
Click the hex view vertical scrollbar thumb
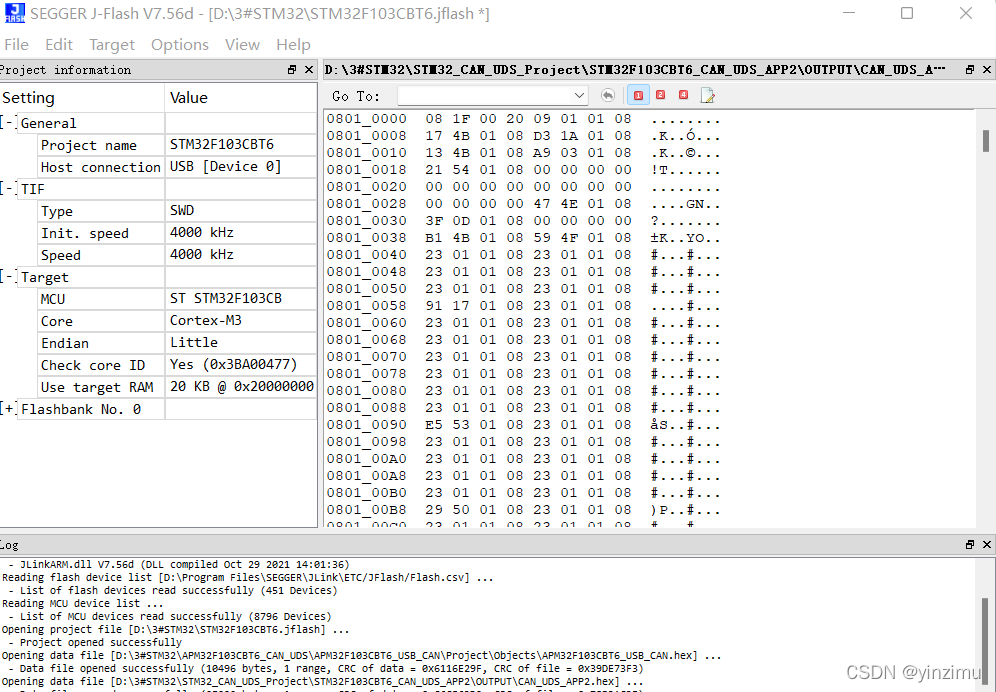coord(986,141)
